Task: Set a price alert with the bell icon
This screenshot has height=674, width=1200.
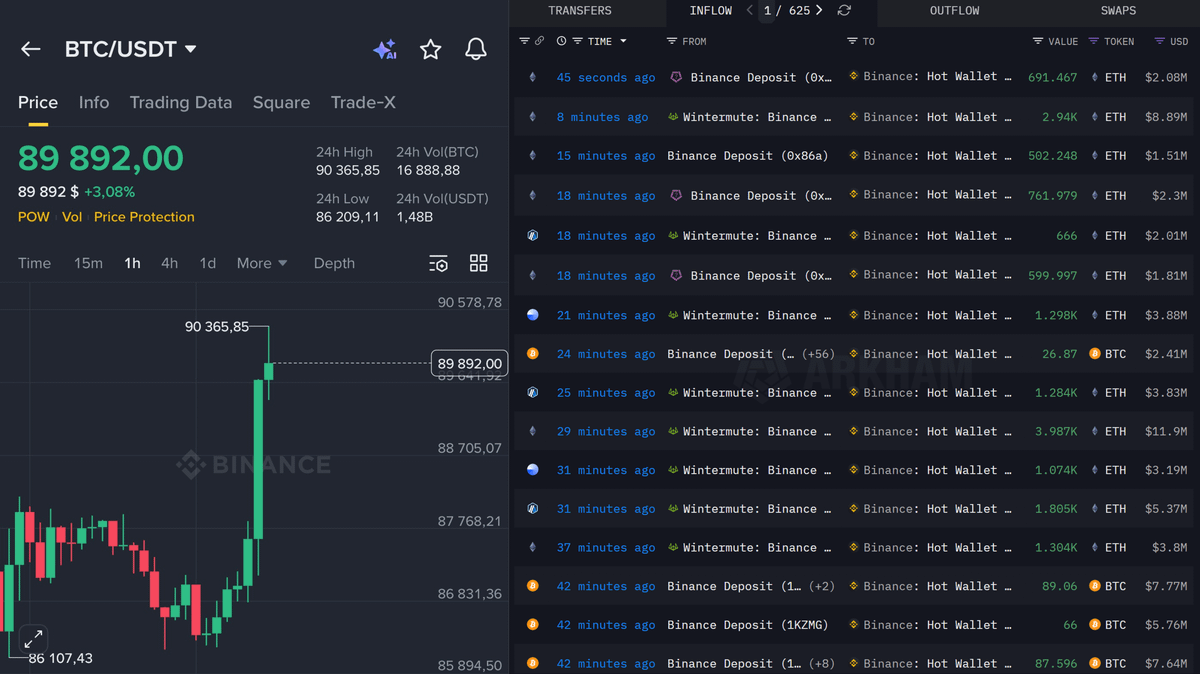Action: tap(476, 49)
